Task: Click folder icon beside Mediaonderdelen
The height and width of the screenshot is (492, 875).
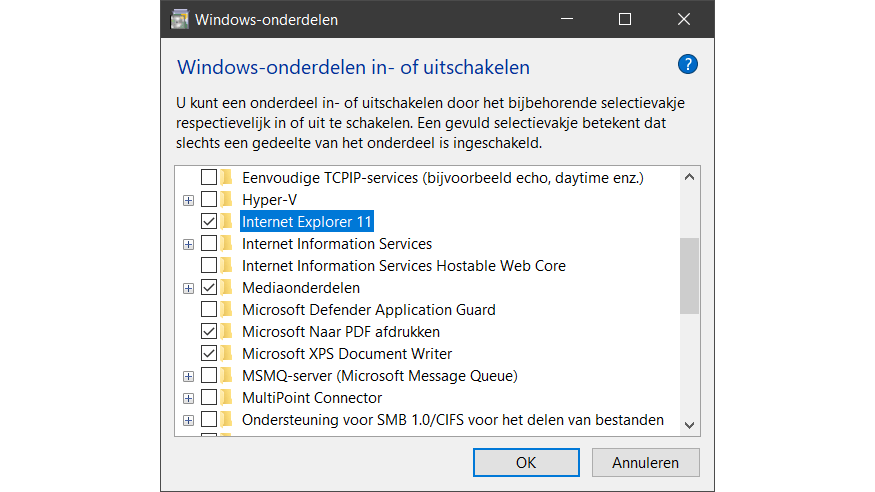Action: coord(227,287)
